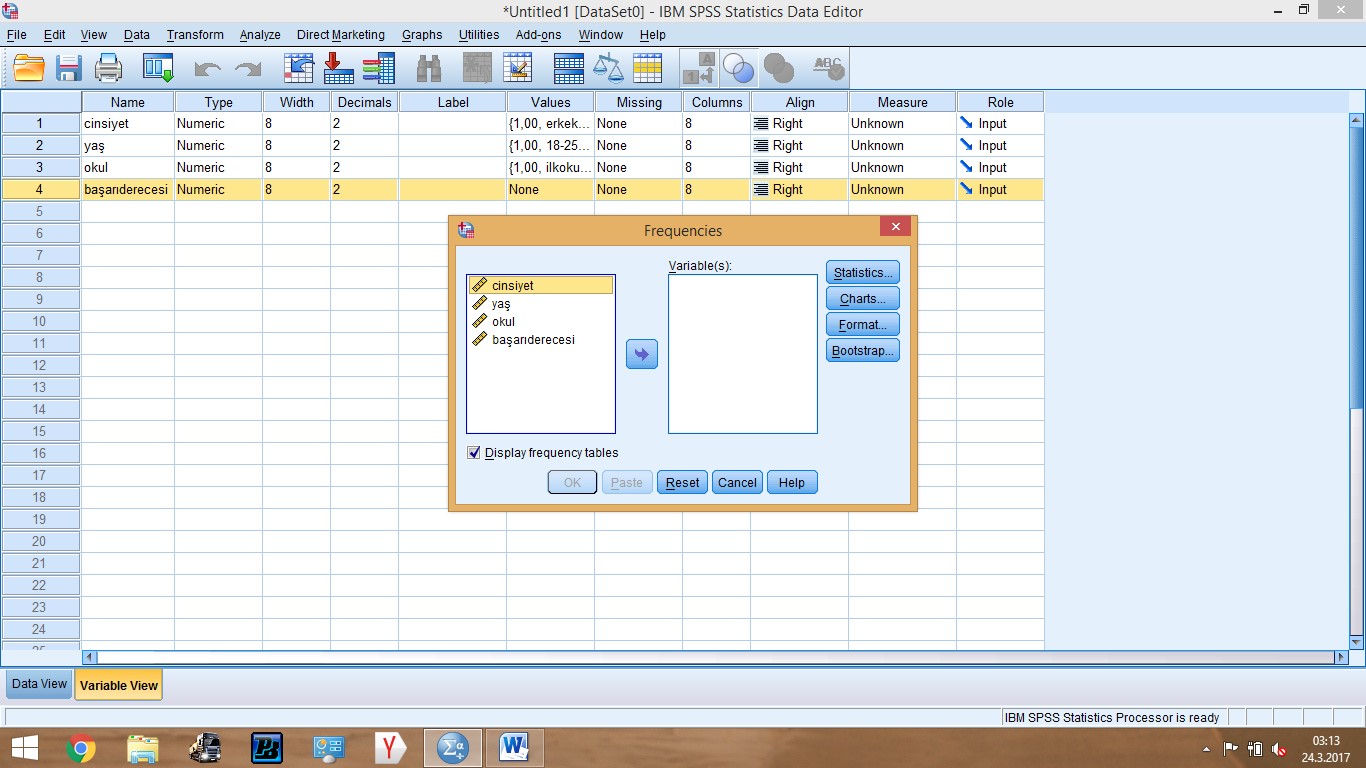Switch to the Data View tab
1366x768 pixels.
[39, 684]
